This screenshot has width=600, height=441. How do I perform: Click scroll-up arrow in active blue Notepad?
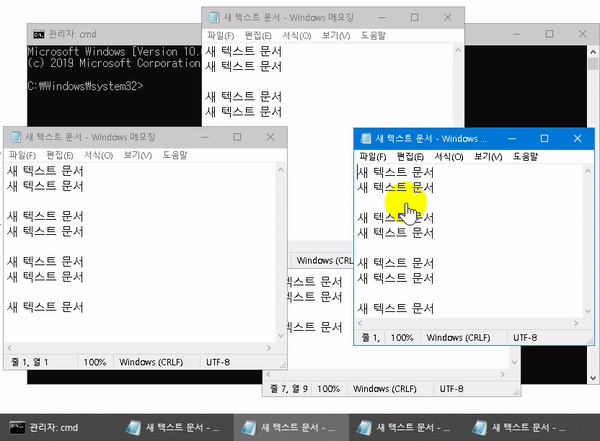click(x=588, y=171)
